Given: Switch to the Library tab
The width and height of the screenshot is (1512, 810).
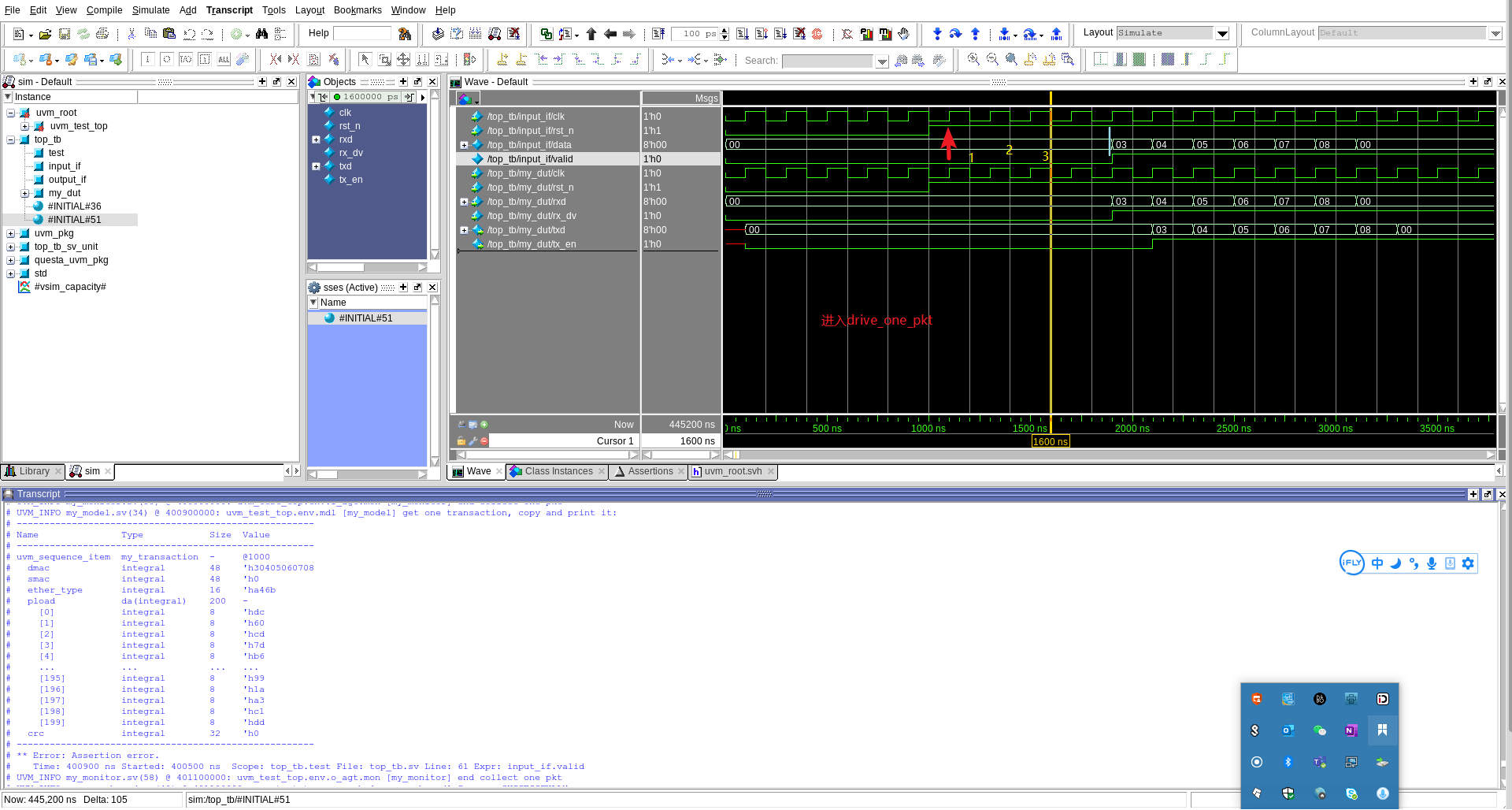Looking at the screenshot, I should click(x=33, y=471).
